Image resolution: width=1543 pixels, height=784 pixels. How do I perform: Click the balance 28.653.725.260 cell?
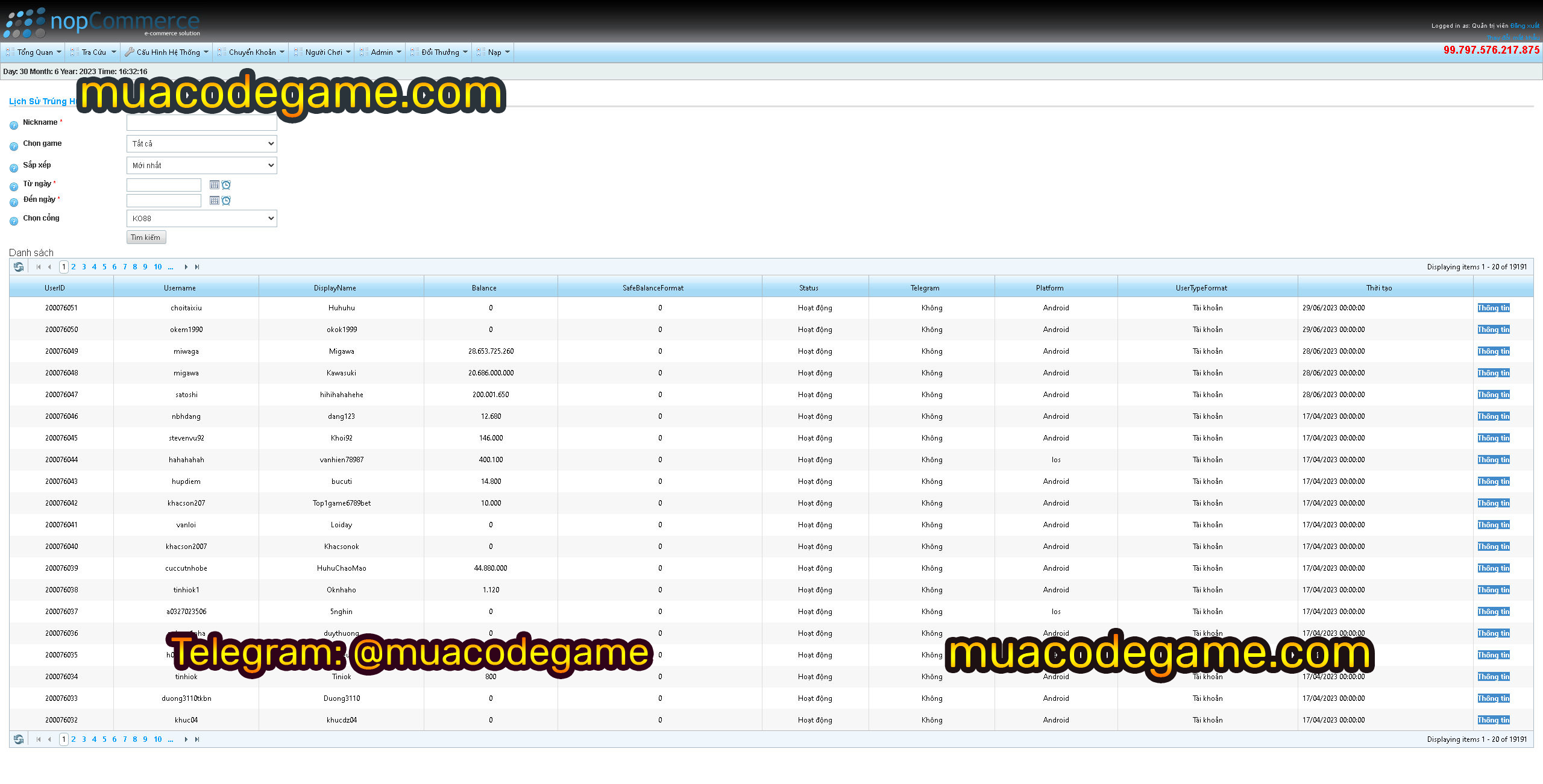(491, 351)
